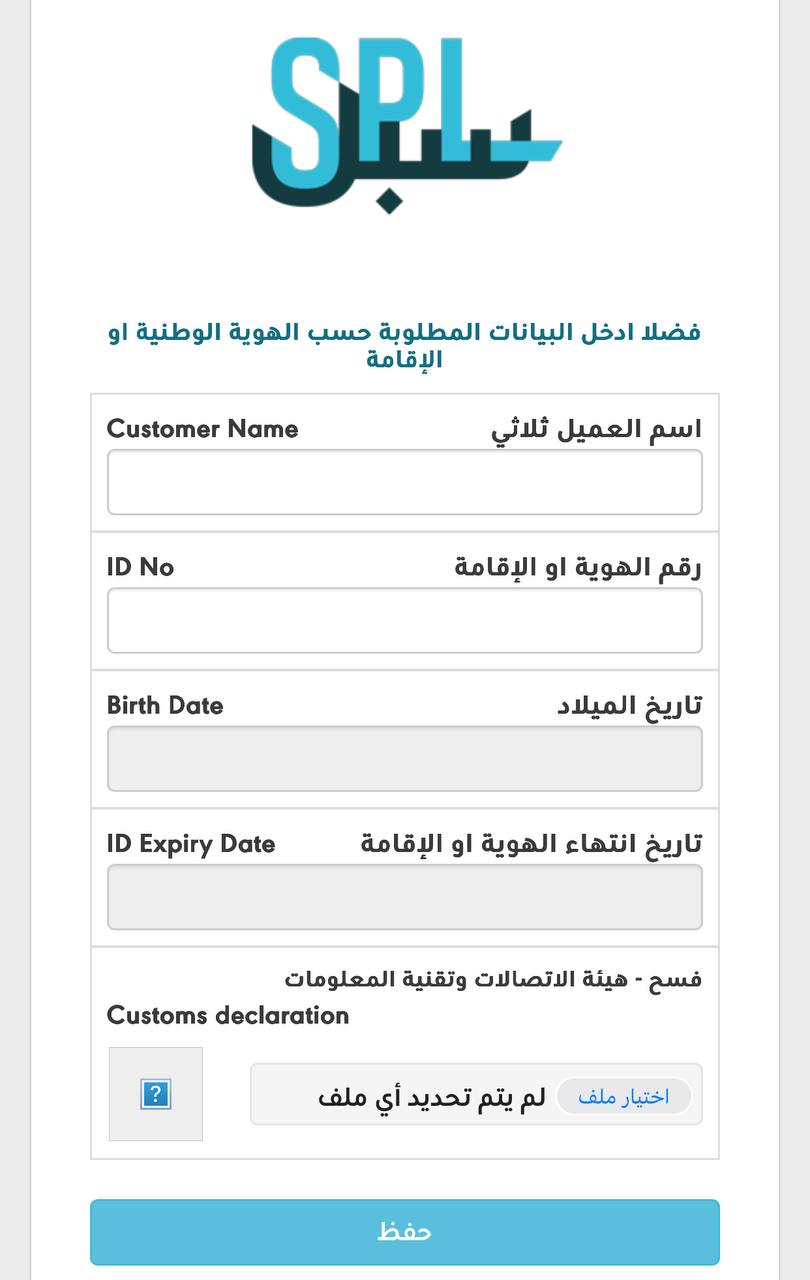Click the English "Customer Name" label
This screenshot has height=1280, width=810.
pos(202,429)
